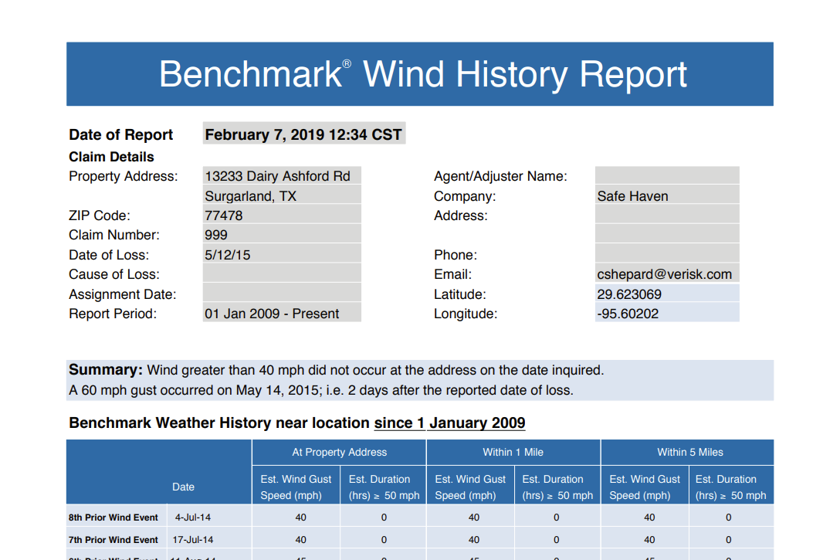840x560 pixels.
Task: Click the 40 gust speed at property for 4-Jul-14
Action: (301, 518)
